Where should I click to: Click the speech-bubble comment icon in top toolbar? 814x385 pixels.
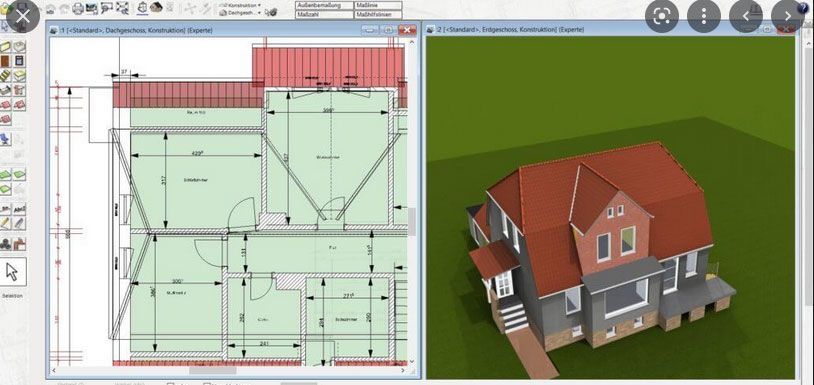[107, 8]
